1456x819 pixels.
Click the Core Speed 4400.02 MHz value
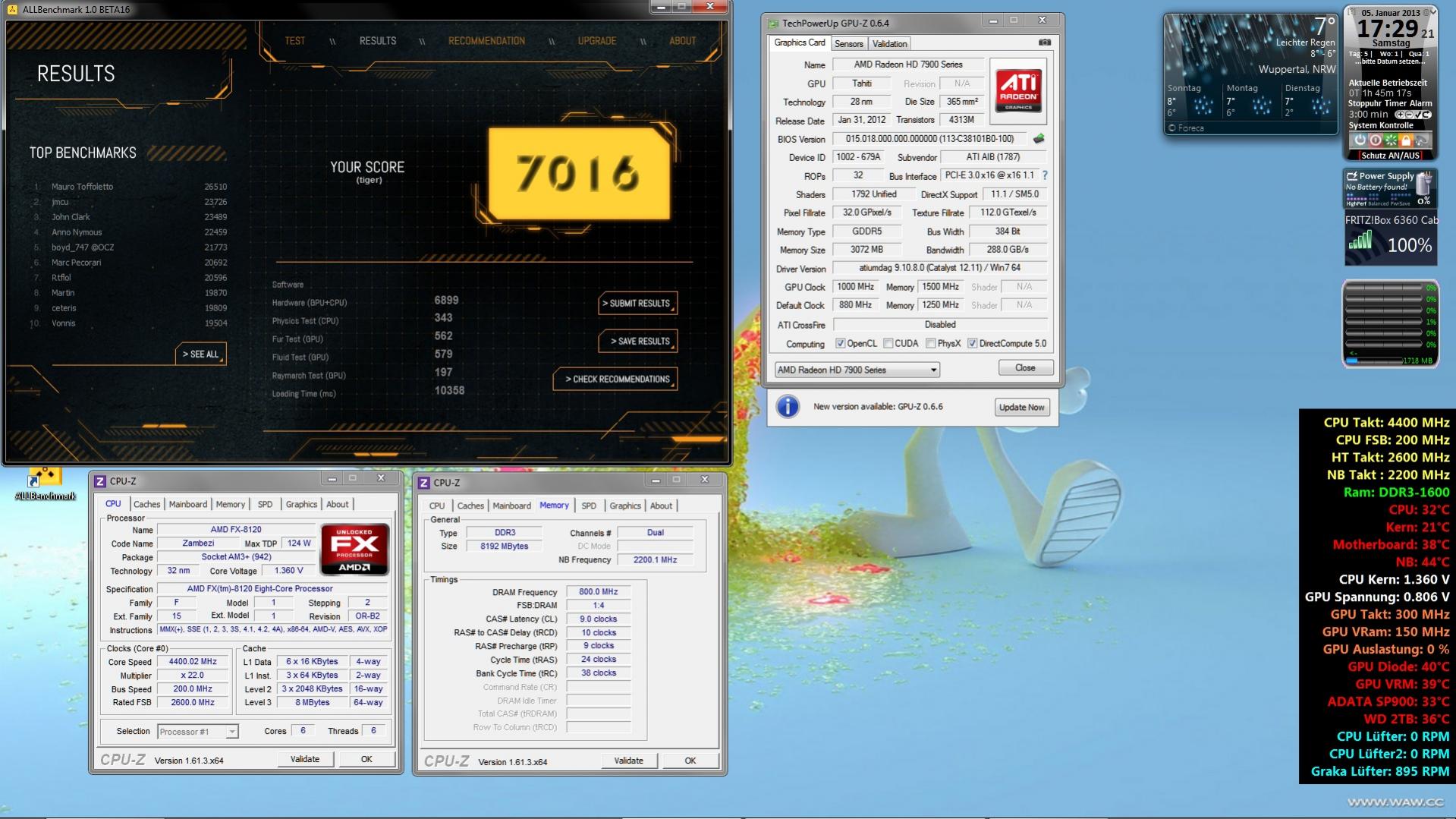coord(193,662)
